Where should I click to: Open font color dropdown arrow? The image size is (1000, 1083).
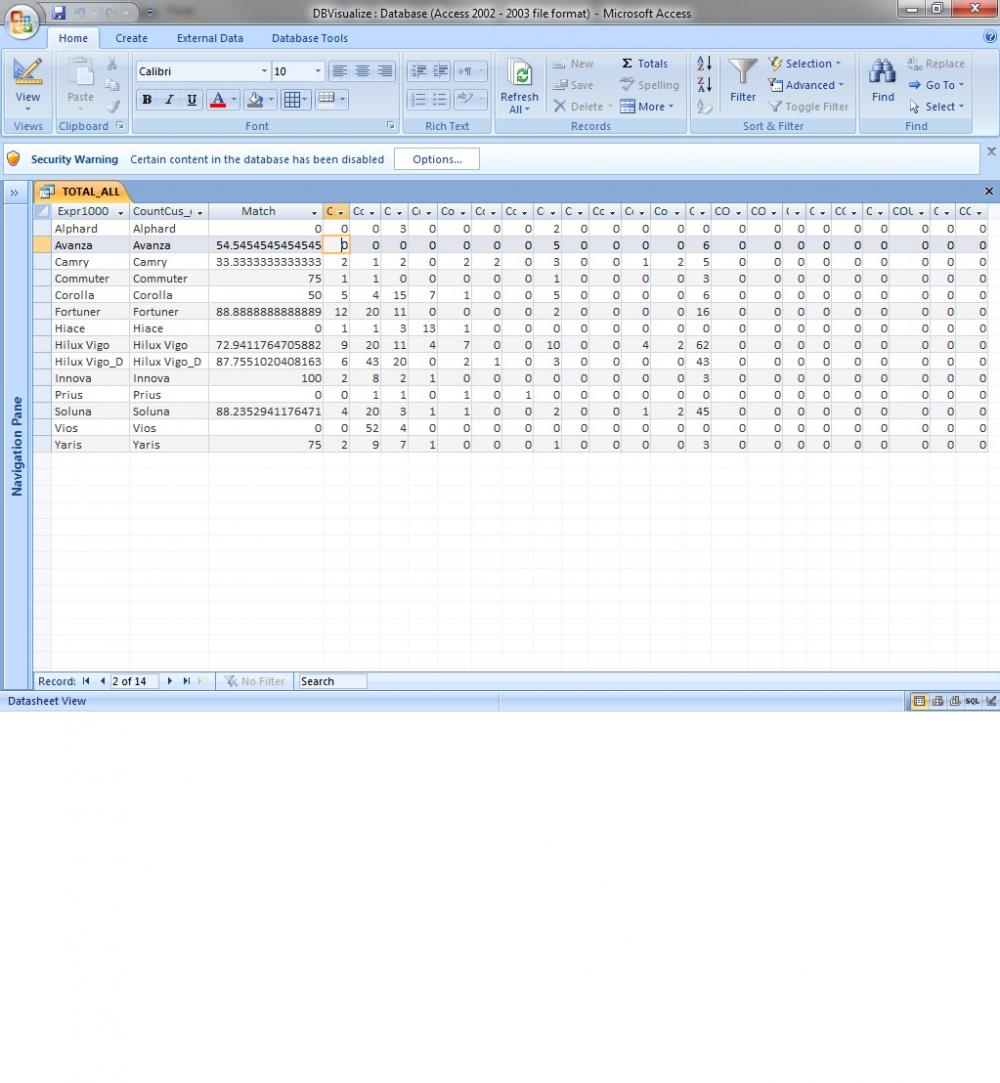[234, 99]
